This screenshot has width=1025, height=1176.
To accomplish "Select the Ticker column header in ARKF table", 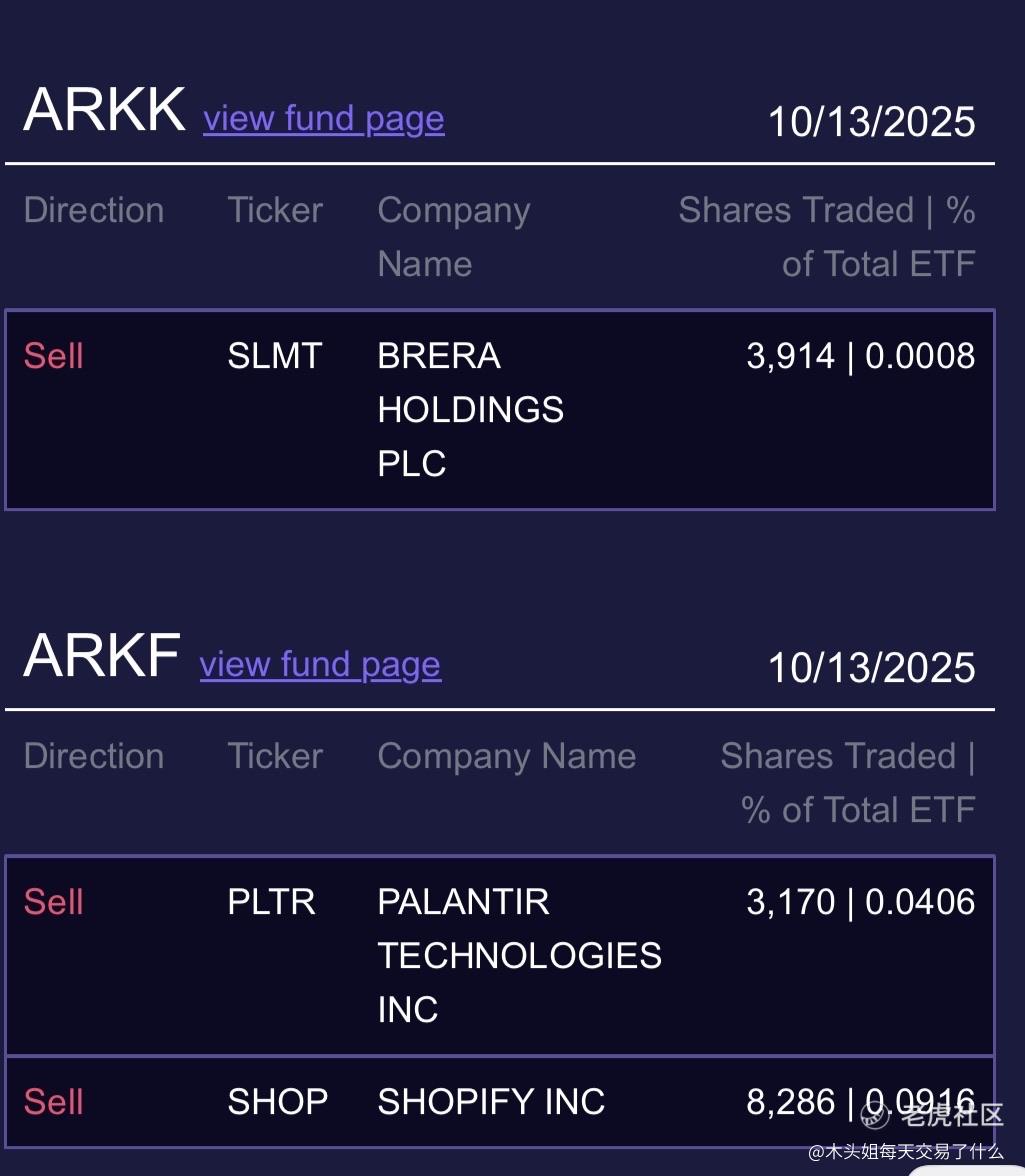I will pos(275,757).
